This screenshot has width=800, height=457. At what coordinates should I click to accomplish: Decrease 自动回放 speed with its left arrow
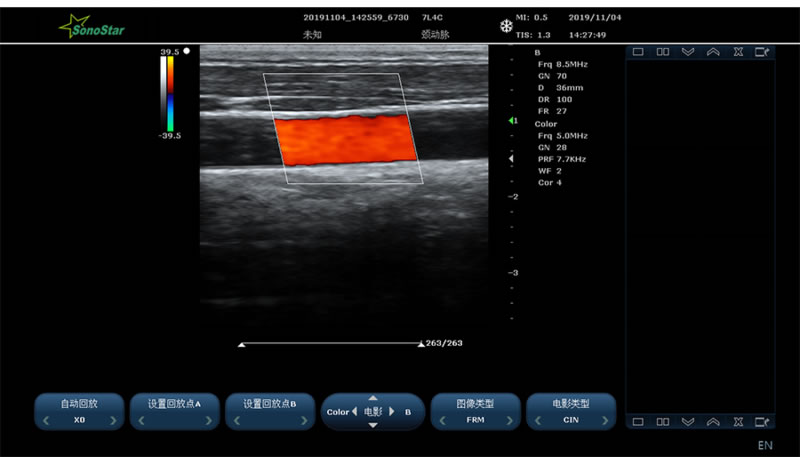pos(45,422)
